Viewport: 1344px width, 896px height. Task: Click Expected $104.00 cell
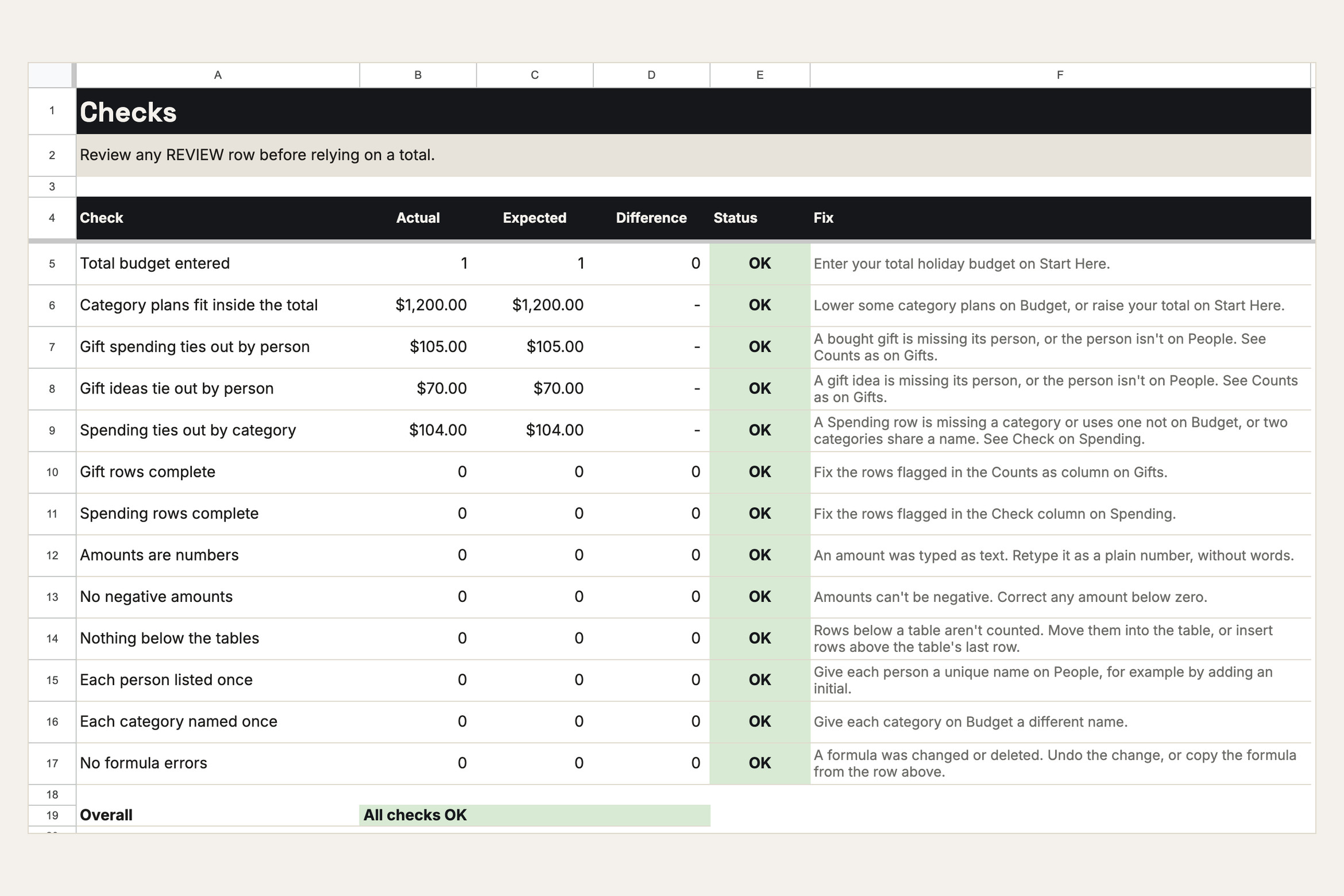[535, 430]
